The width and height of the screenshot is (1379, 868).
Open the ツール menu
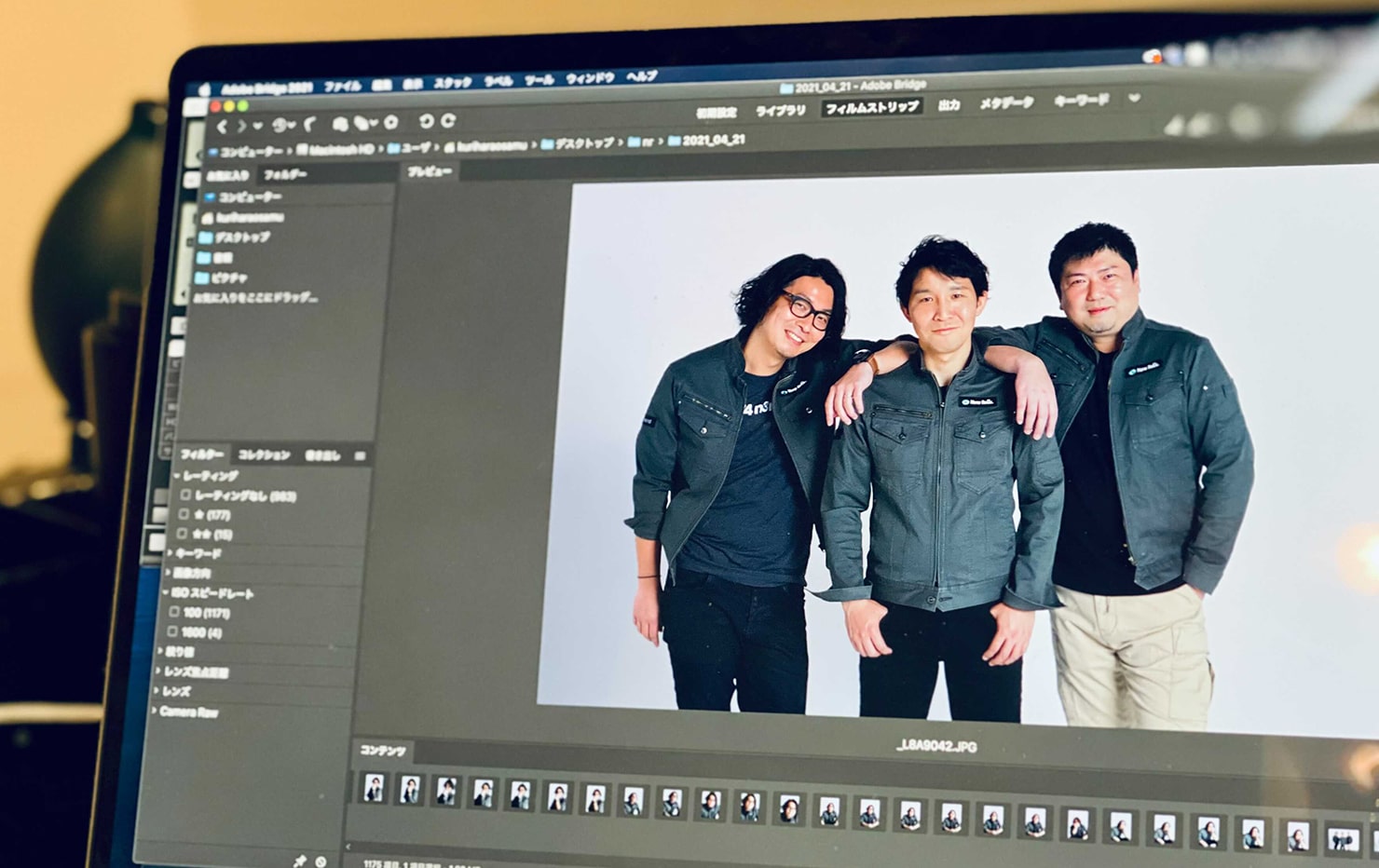click(539, 80)
